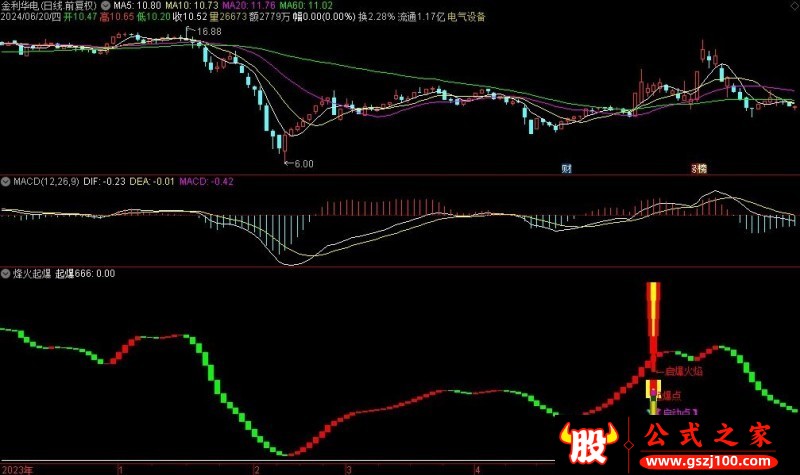Image resolution: width=800 pixels, height=475 pixels.
Task: Click the MA60: 11.02 label
Action: (306, 6)
